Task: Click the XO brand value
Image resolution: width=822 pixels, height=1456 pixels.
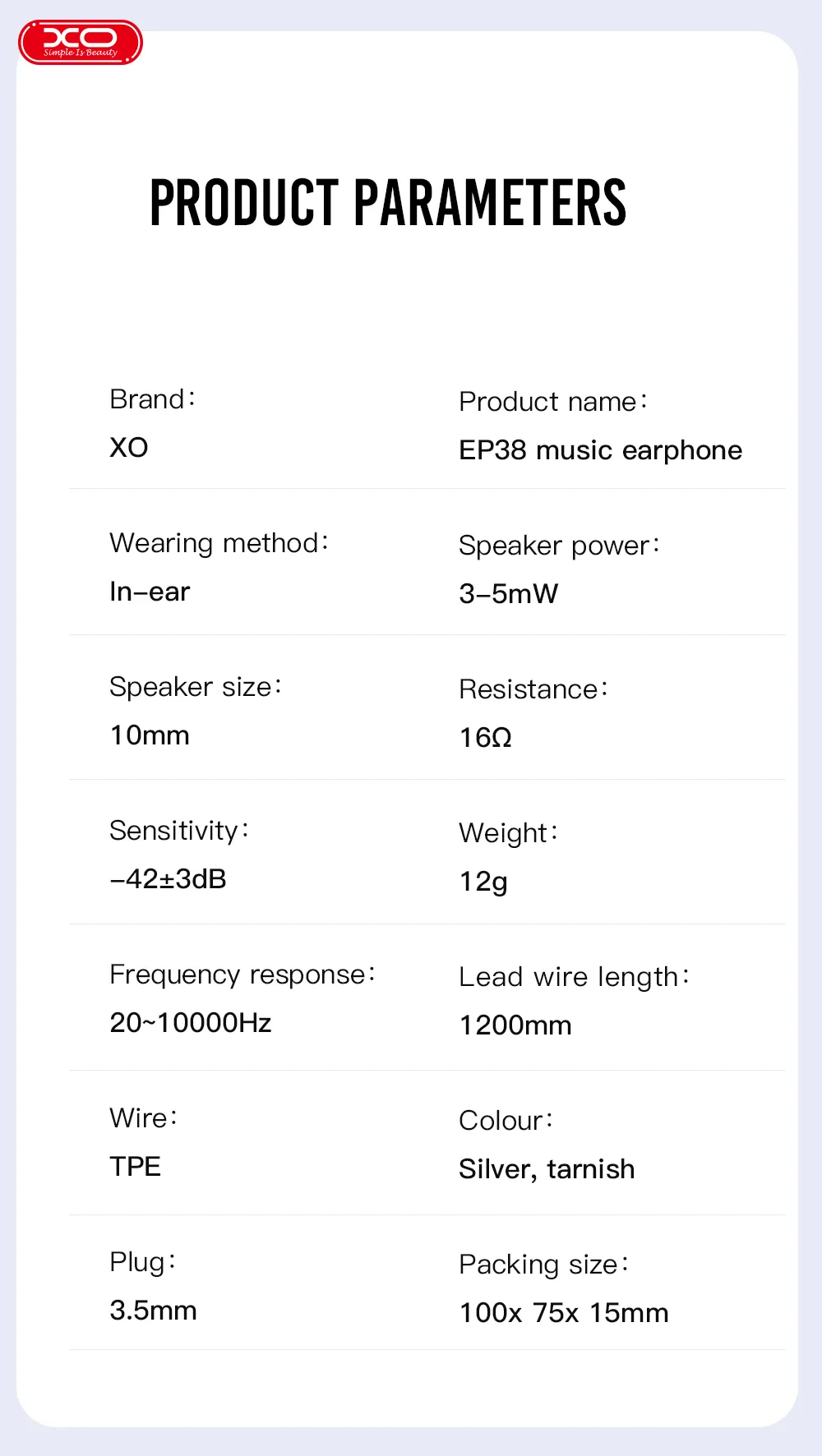Action: pyautogui.click(x=129, y=448)
